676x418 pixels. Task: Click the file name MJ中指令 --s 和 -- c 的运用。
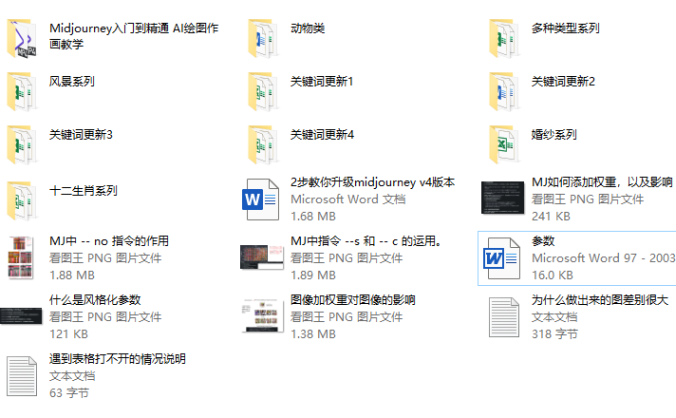[x=366, y=241]
